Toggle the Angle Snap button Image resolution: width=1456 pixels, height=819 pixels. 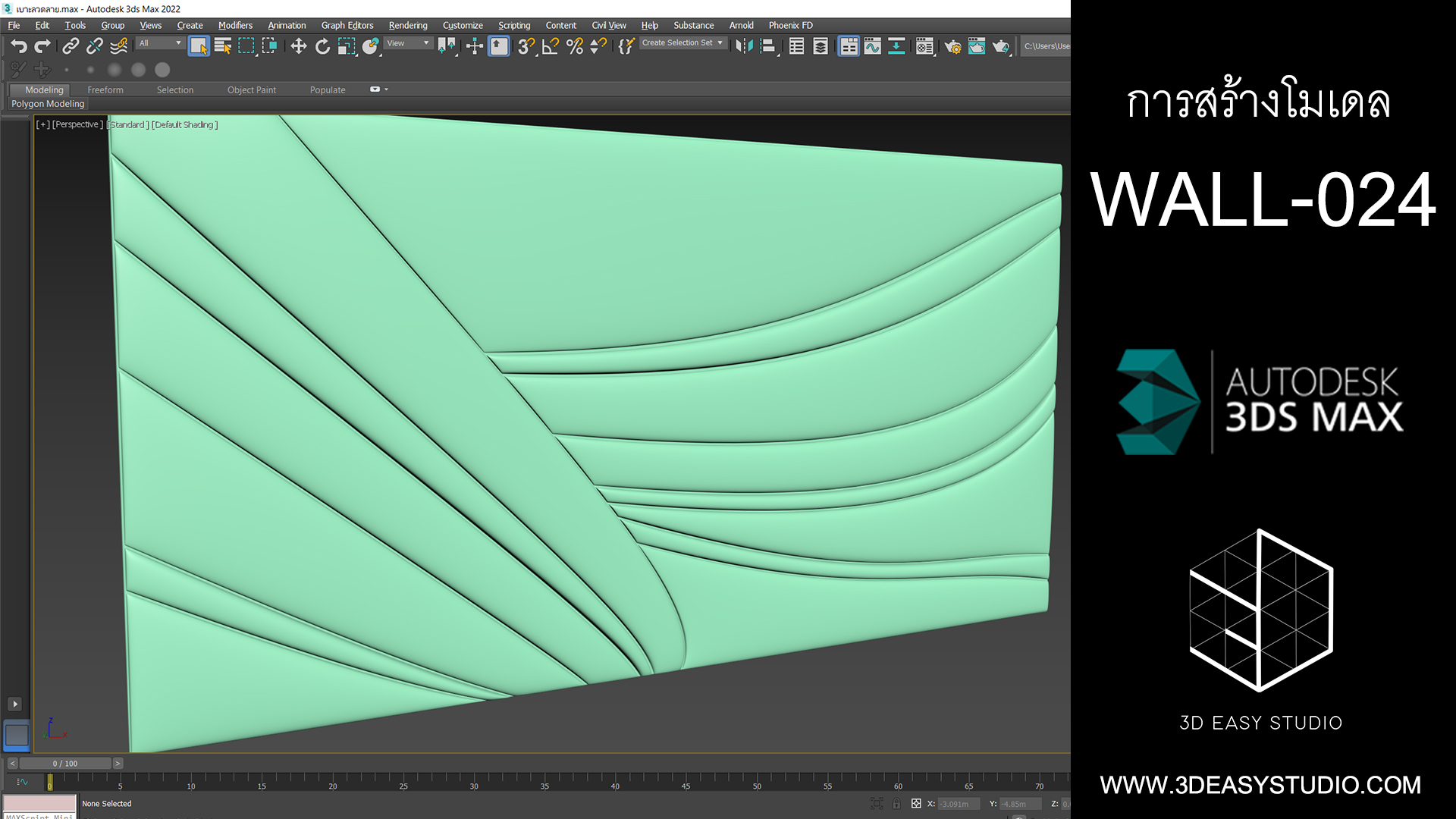[x=551, y=46]
